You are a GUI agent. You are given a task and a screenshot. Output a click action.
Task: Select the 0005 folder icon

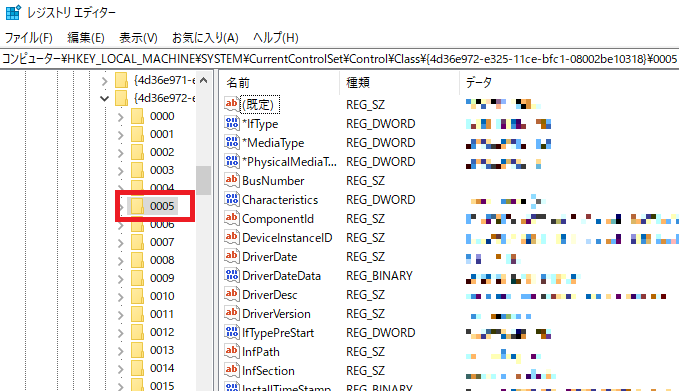tap(137, 206)
